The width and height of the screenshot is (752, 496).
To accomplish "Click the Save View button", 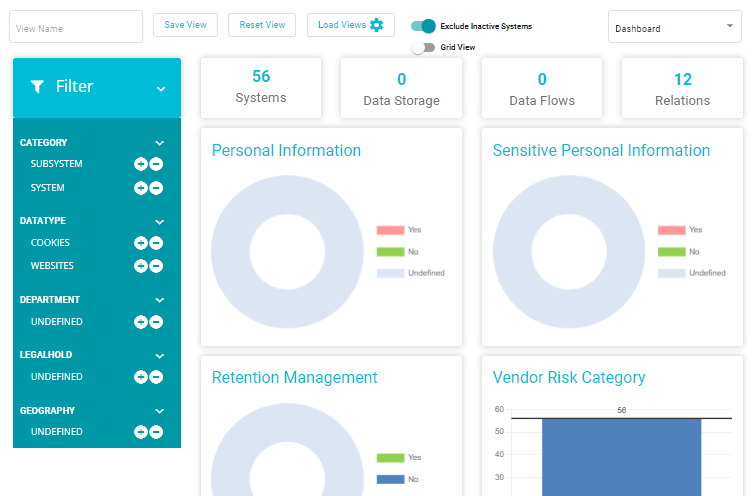I will 186,25.
